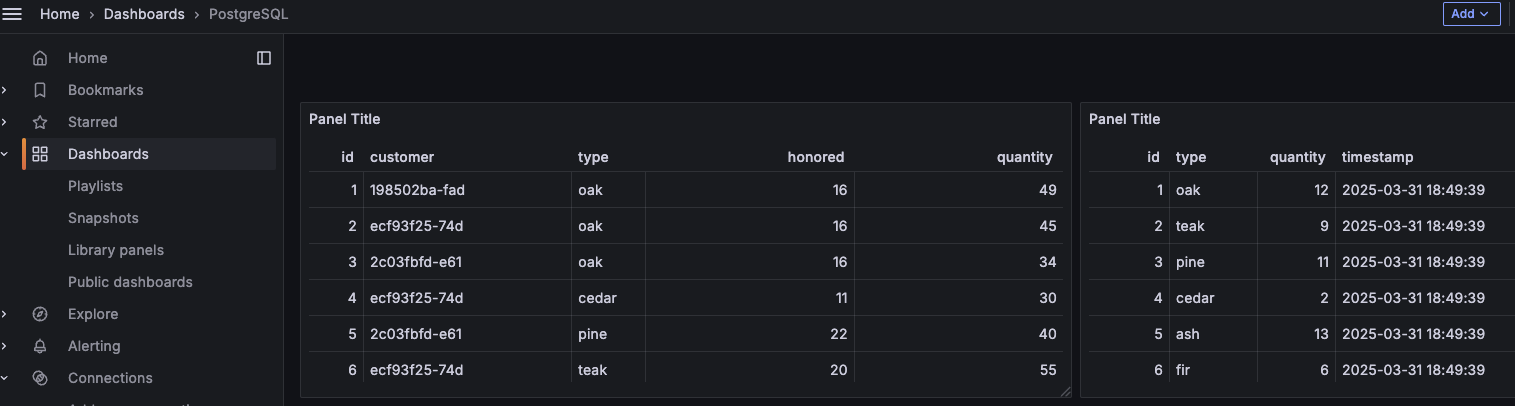Click the Home house icon in sidebar
The image size is (1515, 406).
[x=40, y=58]
